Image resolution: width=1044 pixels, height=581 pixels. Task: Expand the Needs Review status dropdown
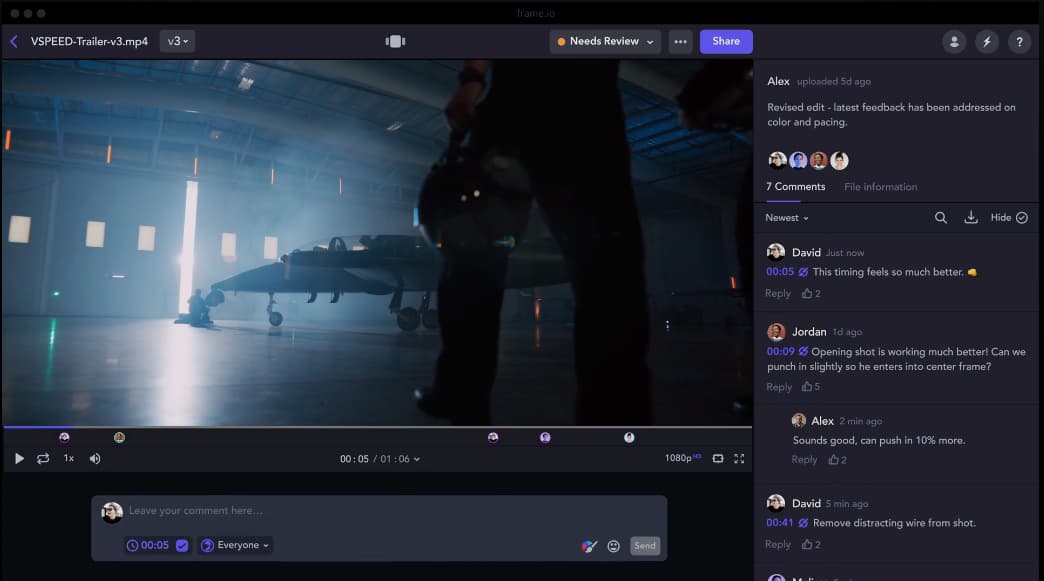click(605, 41)
